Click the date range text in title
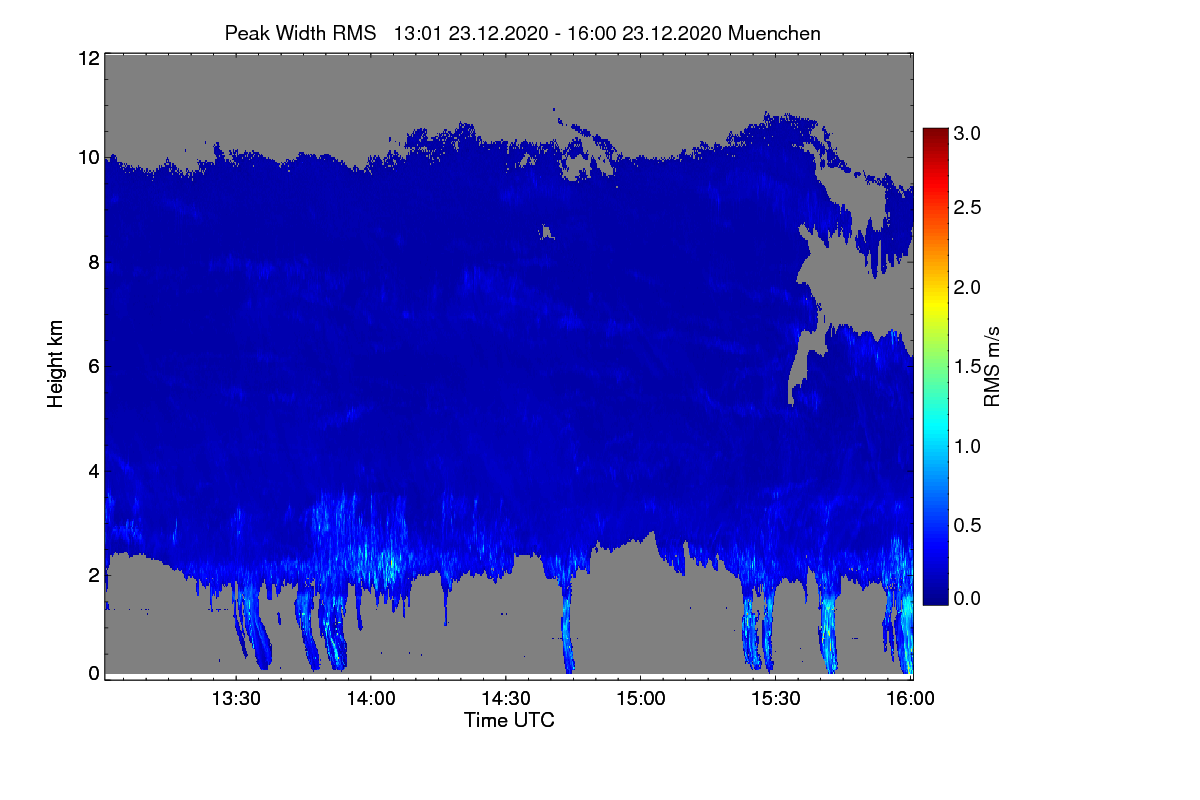Viewport: 1200px width, 800px height. point(559,33)
